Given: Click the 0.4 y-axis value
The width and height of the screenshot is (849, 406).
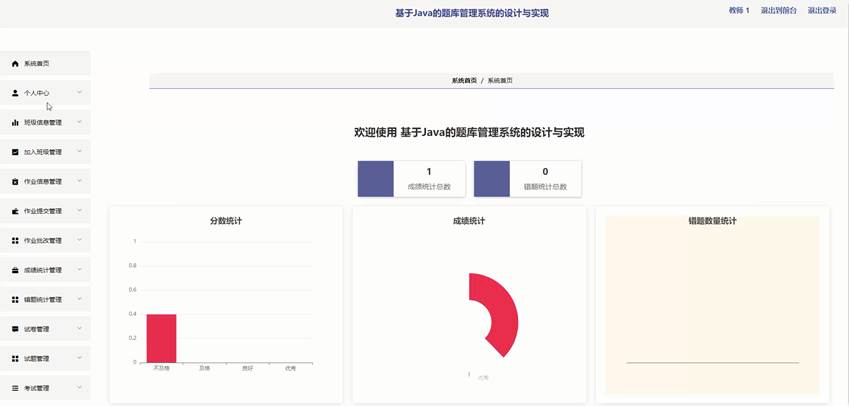Looking at the screenshot, I should click(x=133, y=314).
